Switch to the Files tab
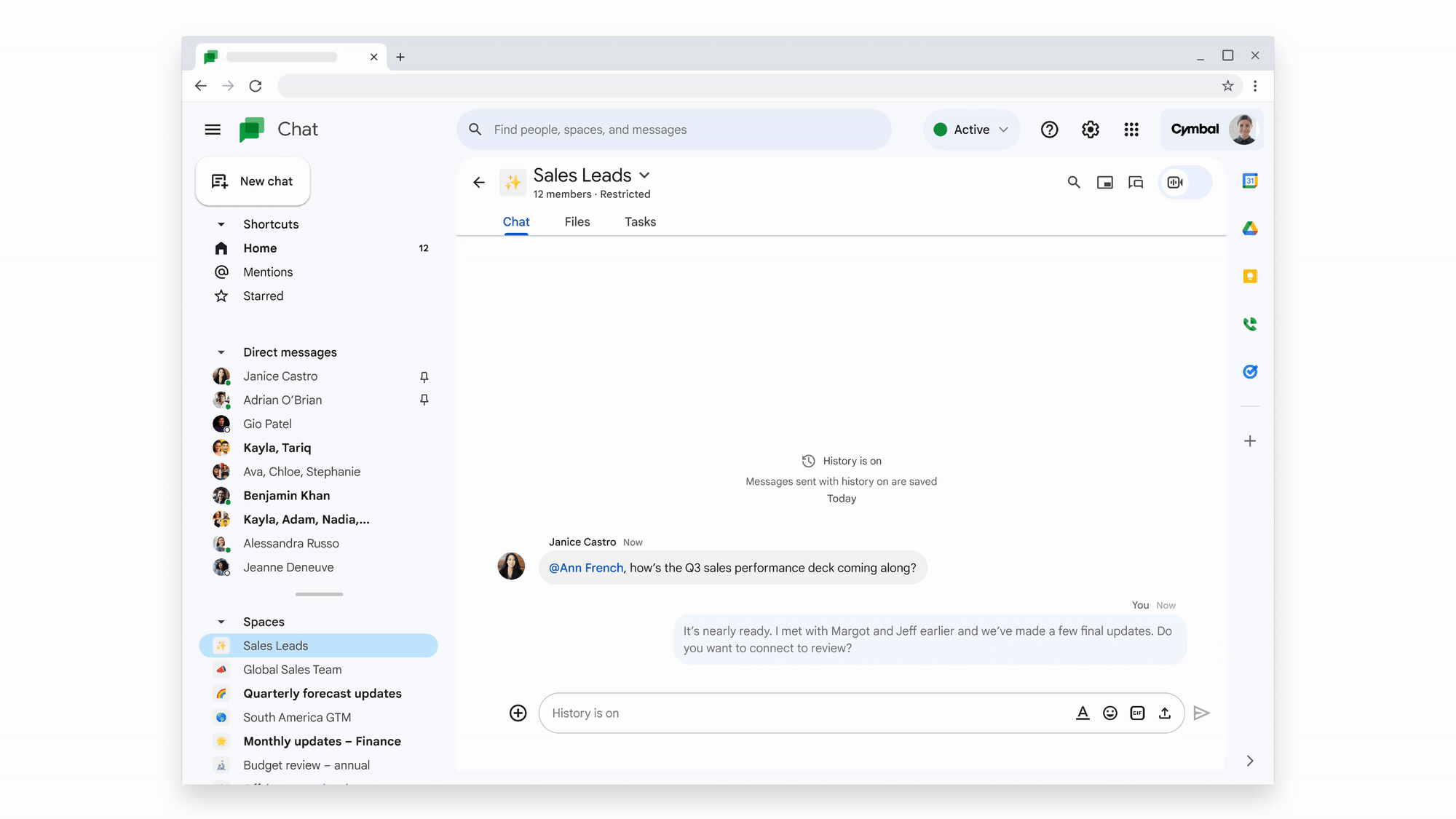This screenshot has width=1456, height=819. pyautogui.click(x=577, y=221)
